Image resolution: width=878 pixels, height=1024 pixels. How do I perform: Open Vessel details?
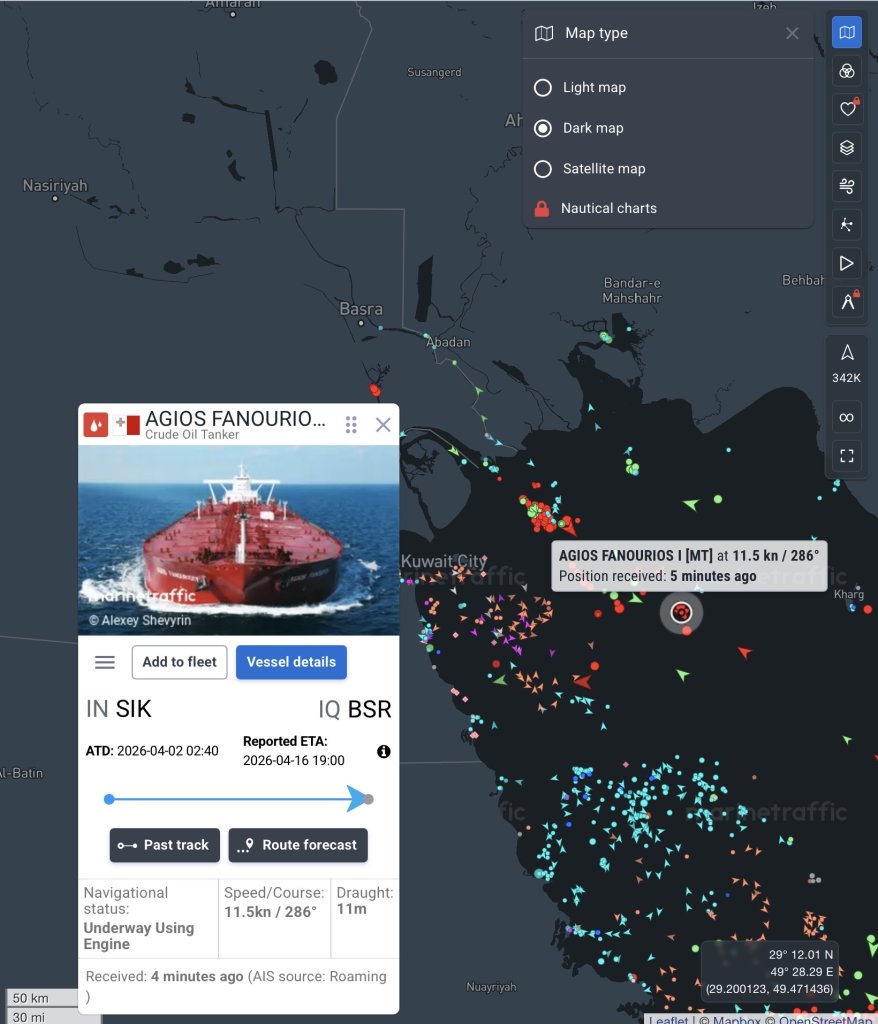click(x=292, y=662)
